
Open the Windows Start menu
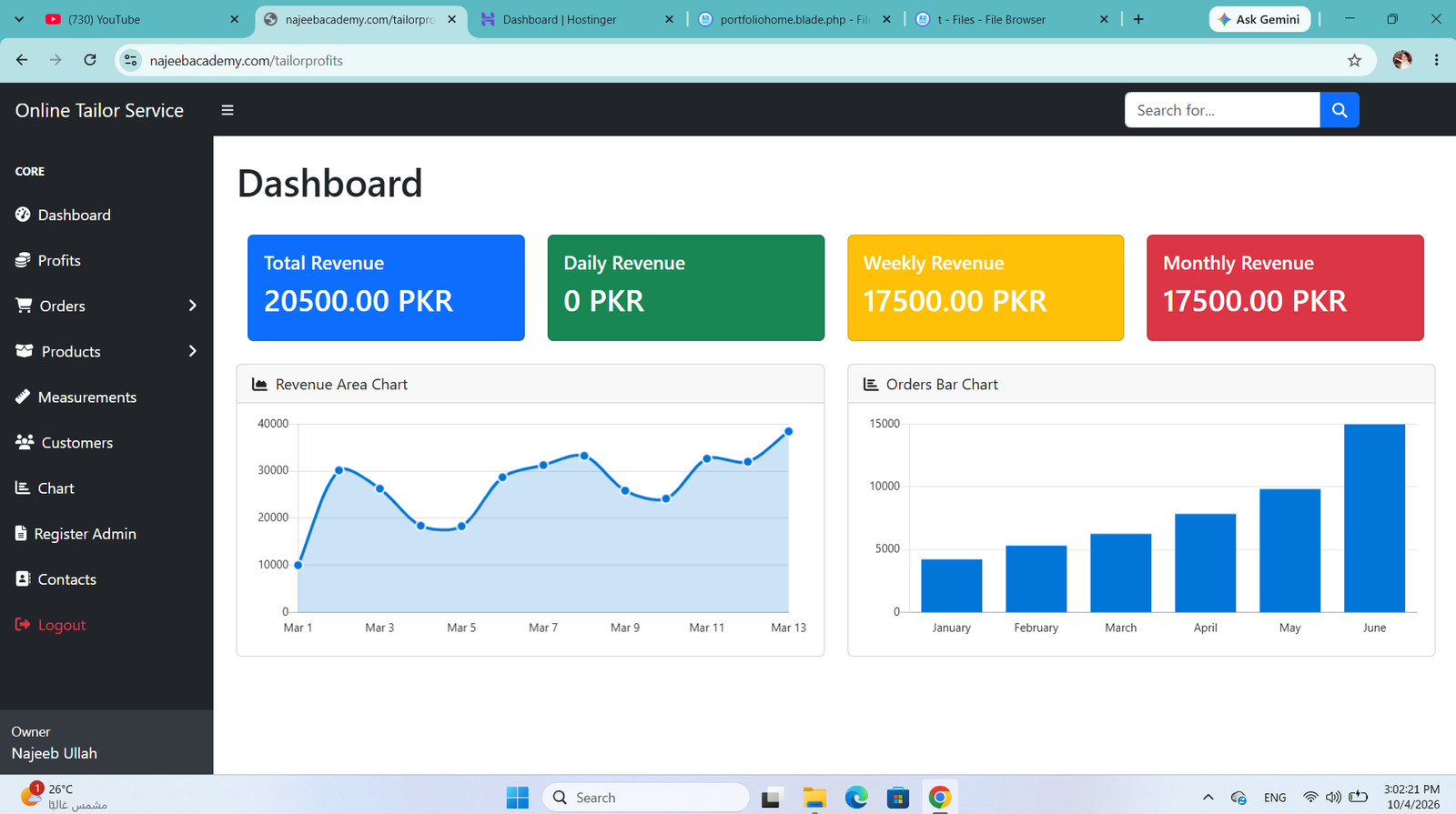(518, 798)
